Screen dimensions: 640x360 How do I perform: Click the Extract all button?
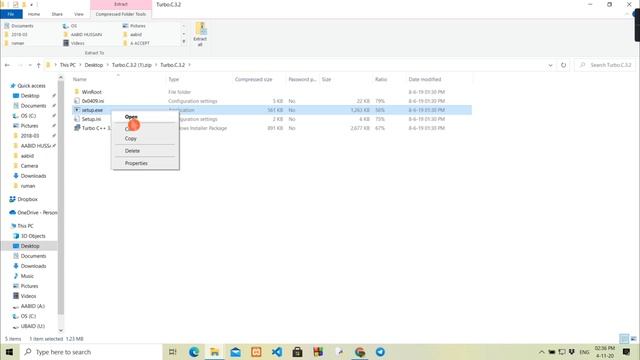tap(200, 34)
